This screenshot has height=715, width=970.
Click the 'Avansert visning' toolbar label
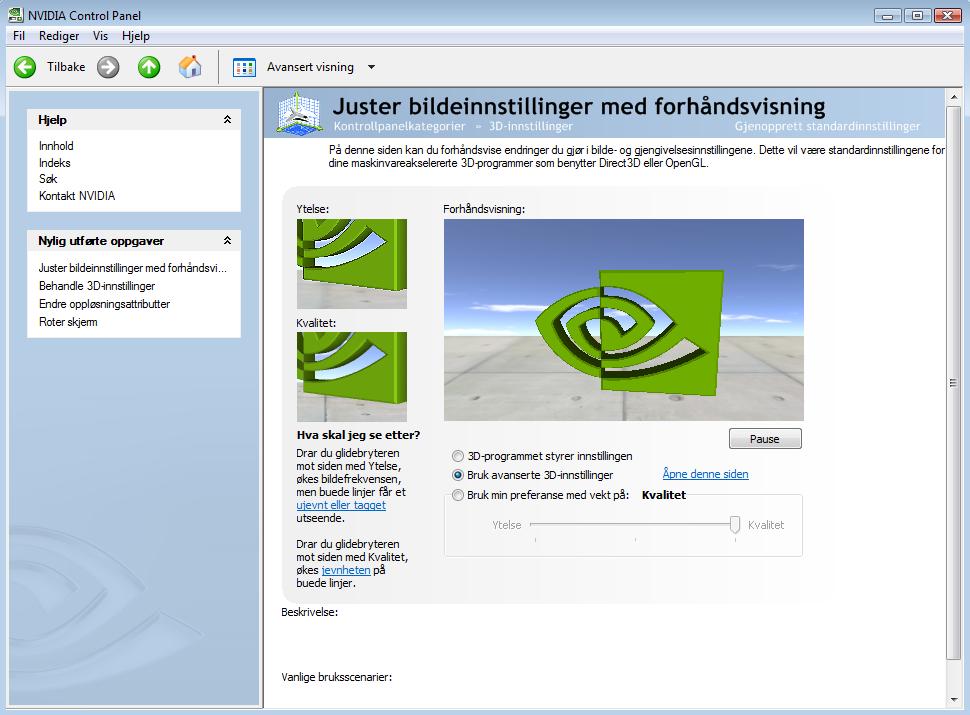(x=311, y=67)
